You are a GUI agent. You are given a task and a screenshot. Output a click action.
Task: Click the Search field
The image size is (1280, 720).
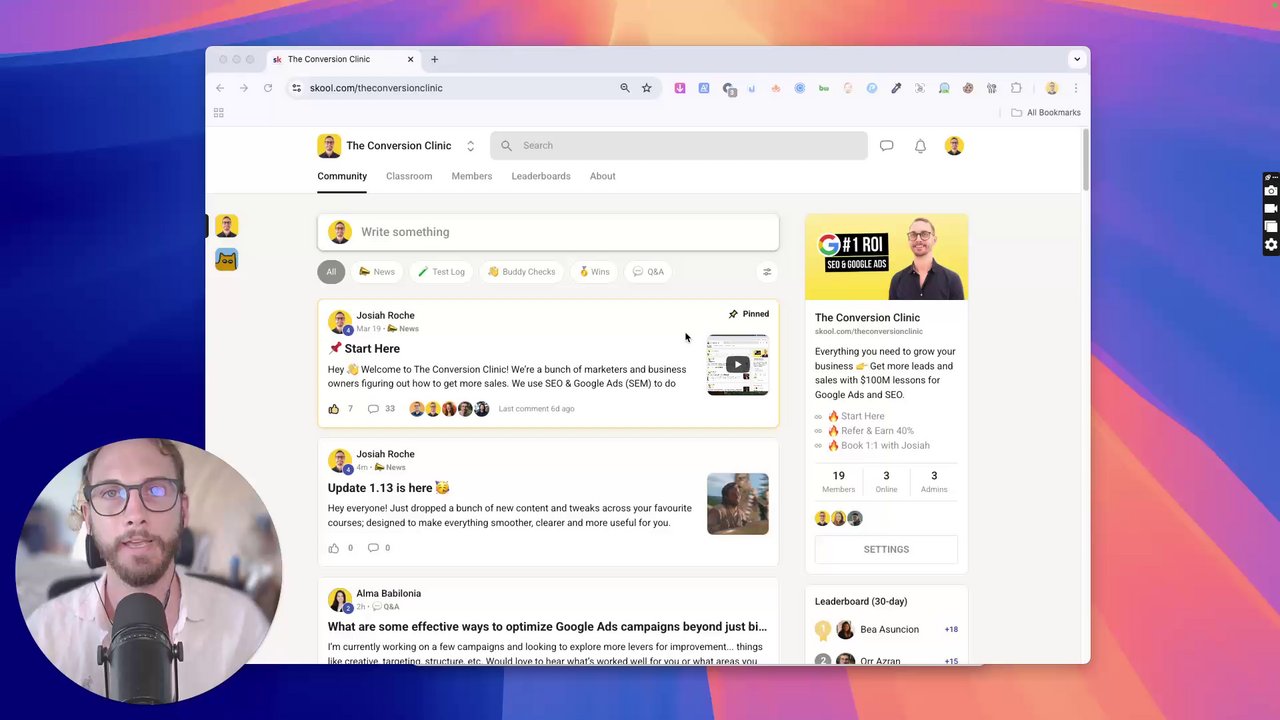(679, 146)
